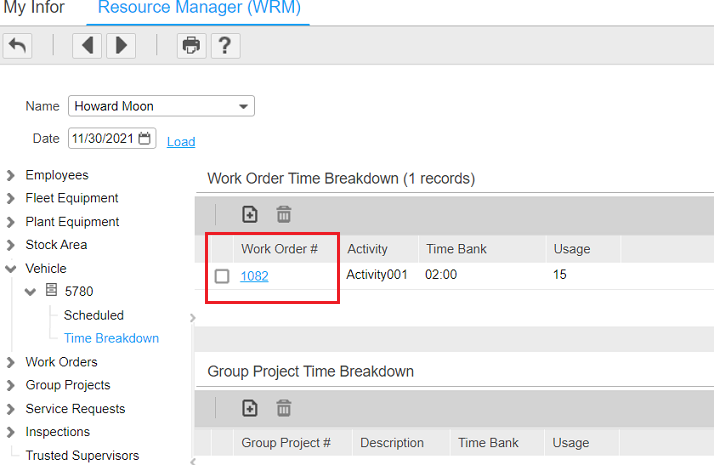The height and width of the screenshot is (465, 714).
Task: Select Scheduled under vehicle 5780
Action: 94,315
